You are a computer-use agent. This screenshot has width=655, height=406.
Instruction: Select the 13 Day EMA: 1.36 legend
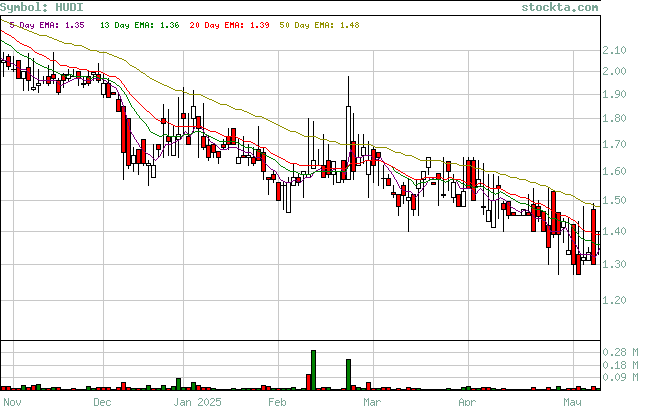click(x=140, y=25)
